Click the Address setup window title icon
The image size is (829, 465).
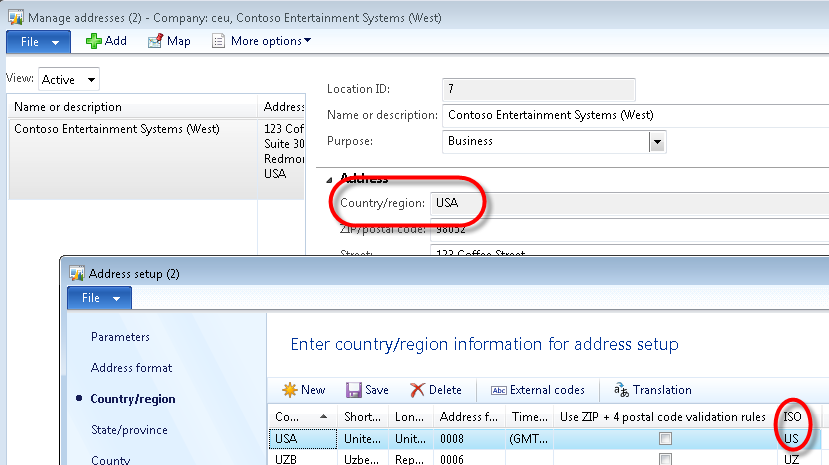[77, 273]
